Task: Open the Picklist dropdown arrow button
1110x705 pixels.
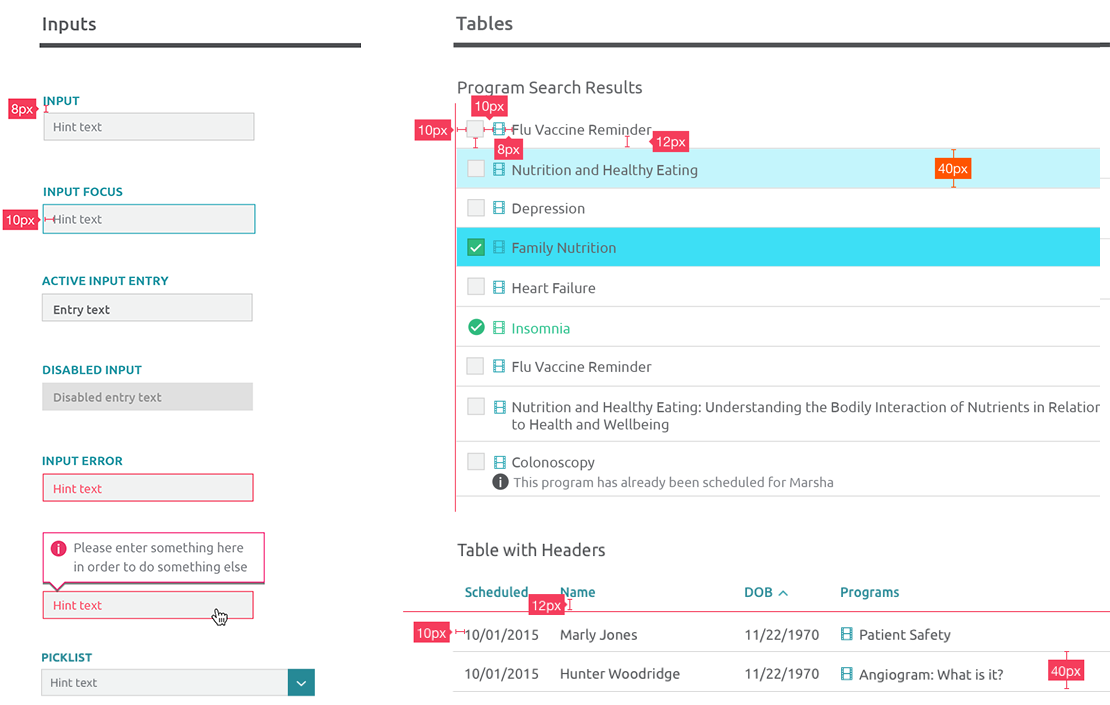Action: pyautogui.click(x=301, y=682)
